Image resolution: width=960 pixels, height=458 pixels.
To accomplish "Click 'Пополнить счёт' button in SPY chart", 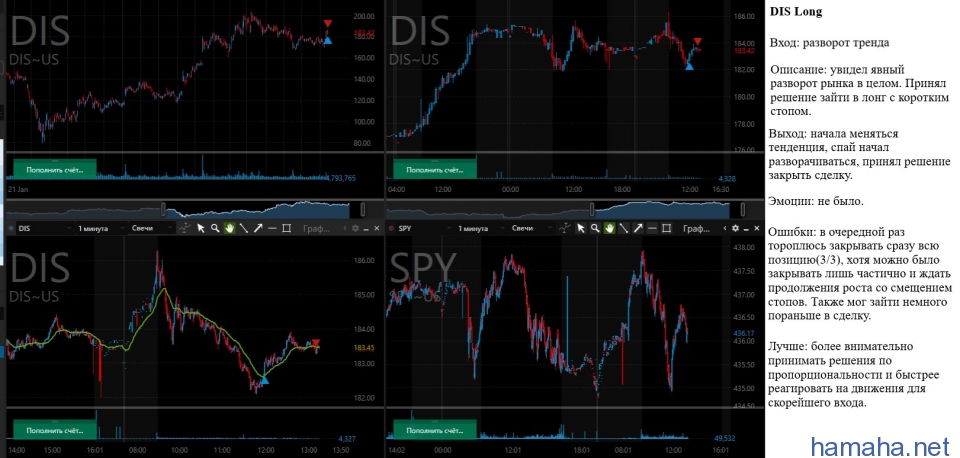I will point(435,430).
